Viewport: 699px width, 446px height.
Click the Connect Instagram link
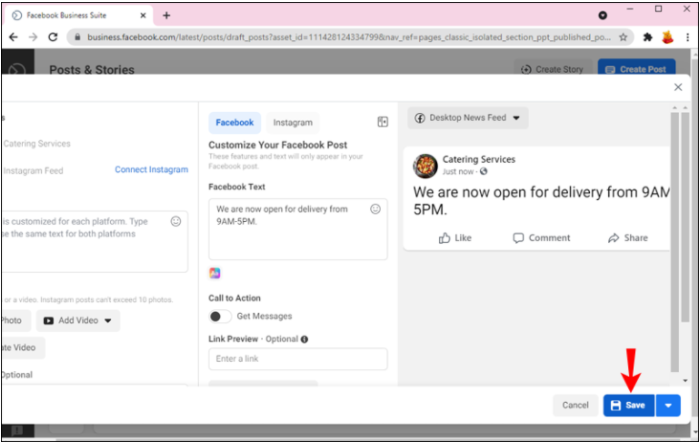[151, 169]
